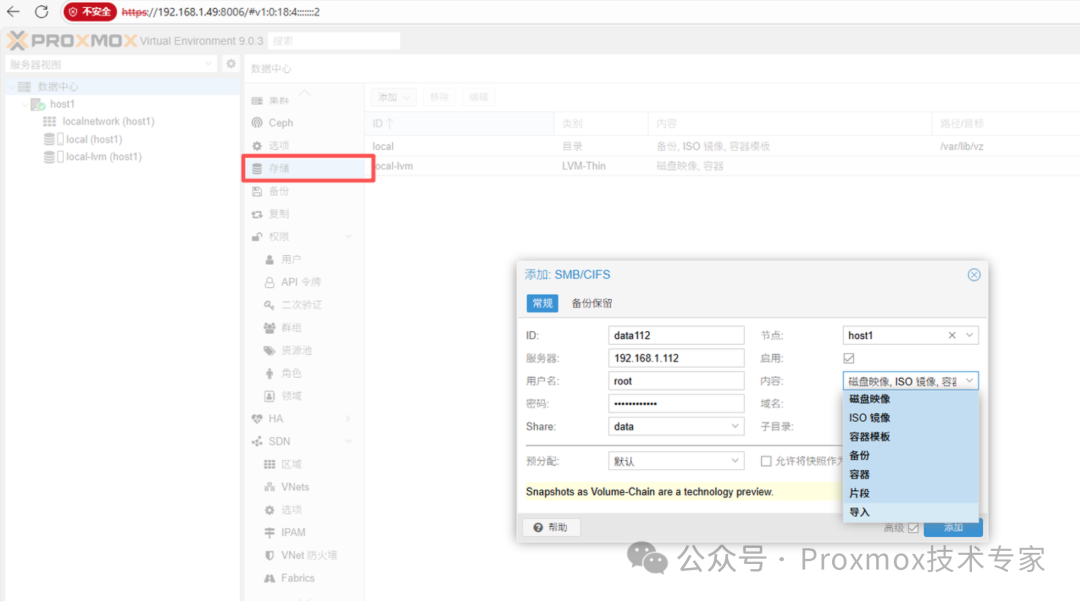Open the 存储 storage menu item
This screenshot has height=602, width=1080.
click(x=304, y=168)
